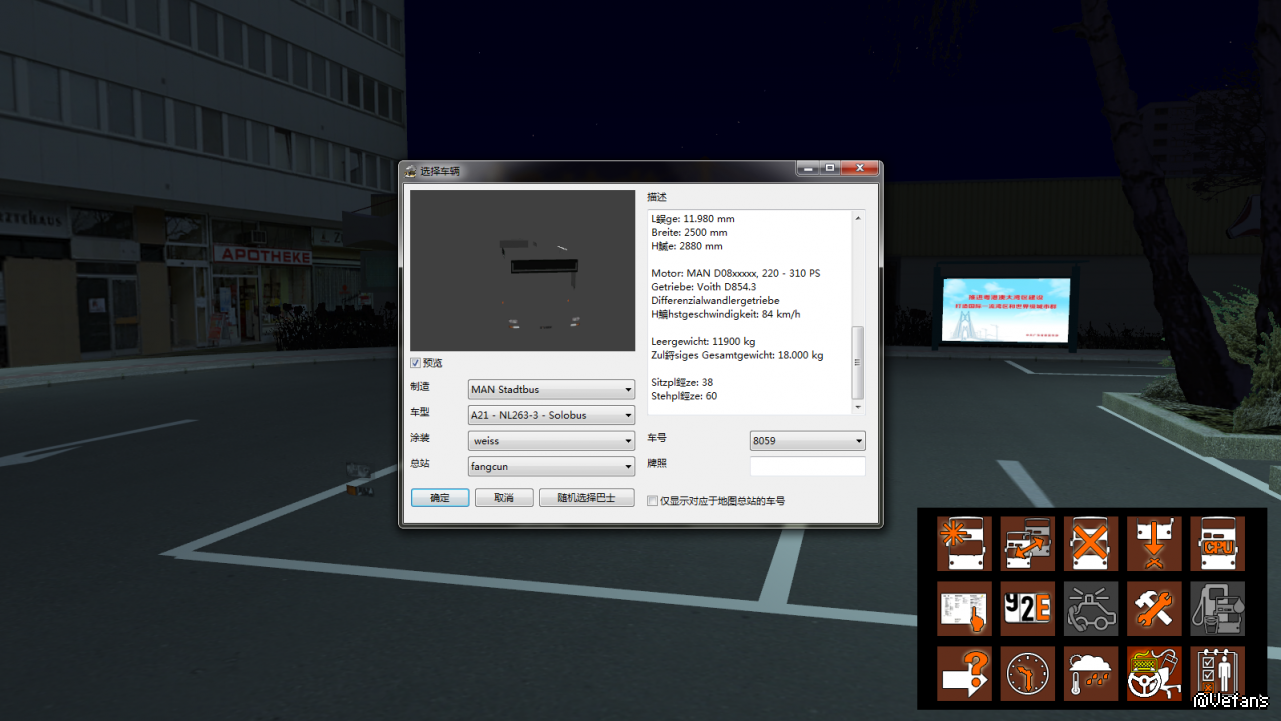The image size is (1281, 721).
Task: Click the 随机选择巴士 random bus button
Action: (x=586, y=498)
